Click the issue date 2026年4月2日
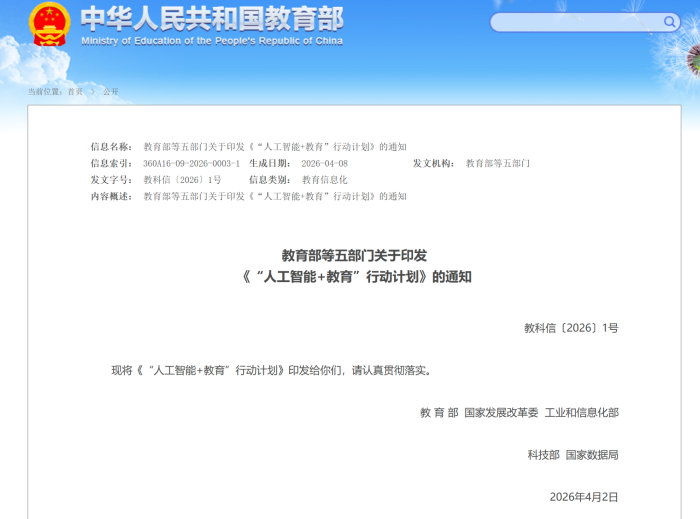 (584, 497)
